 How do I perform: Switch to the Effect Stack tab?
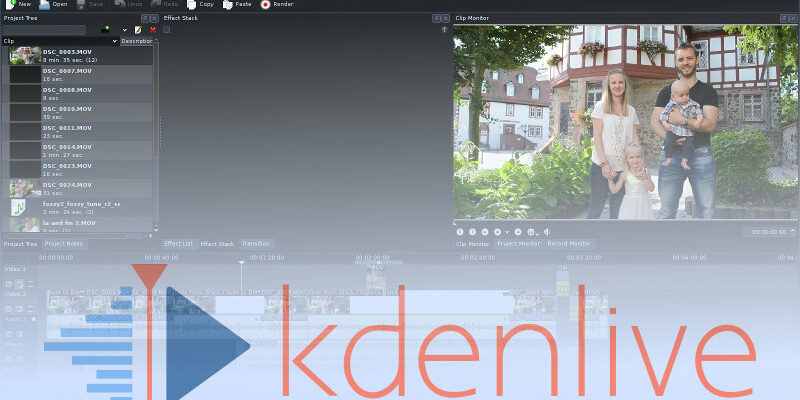pos(217,244)
